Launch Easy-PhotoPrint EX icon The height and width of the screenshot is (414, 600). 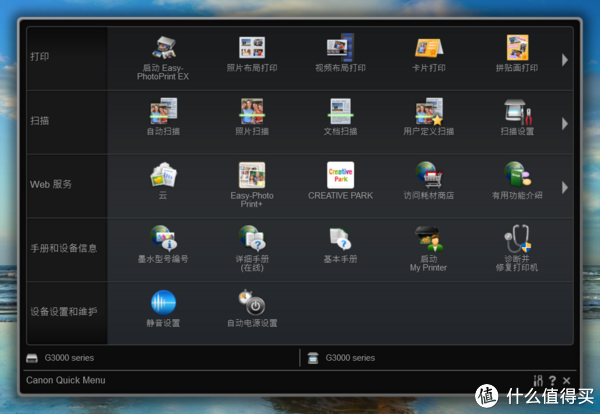pos(163,47)
